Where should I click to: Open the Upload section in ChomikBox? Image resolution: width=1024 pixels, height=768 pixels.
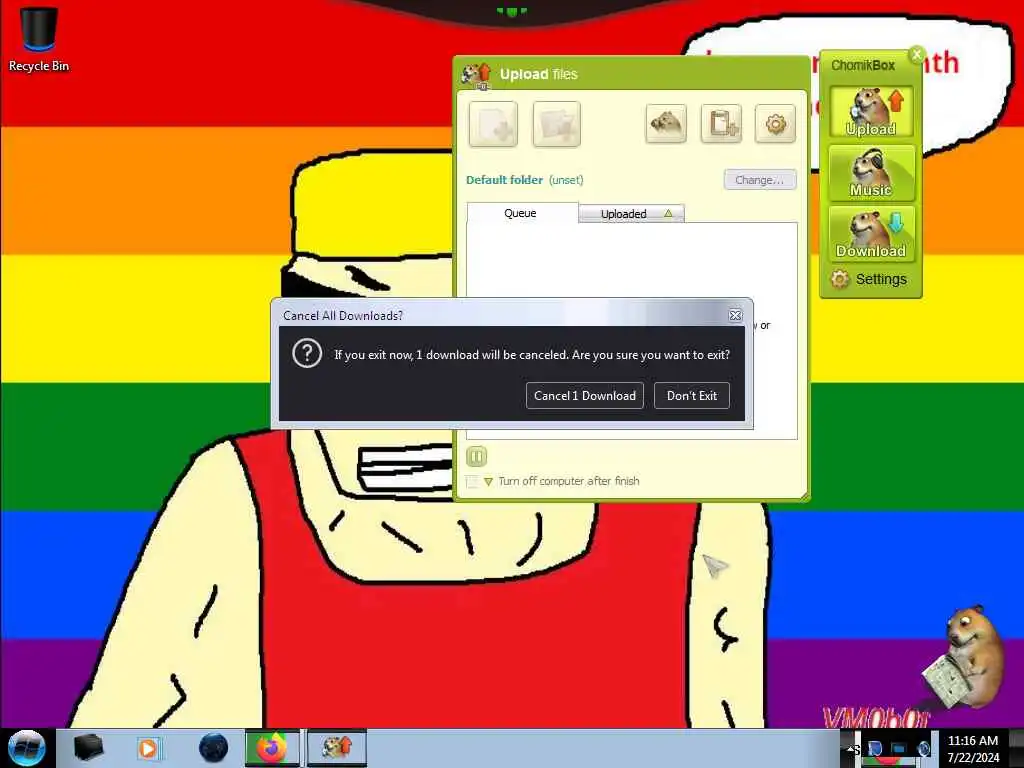click(871, 112)
